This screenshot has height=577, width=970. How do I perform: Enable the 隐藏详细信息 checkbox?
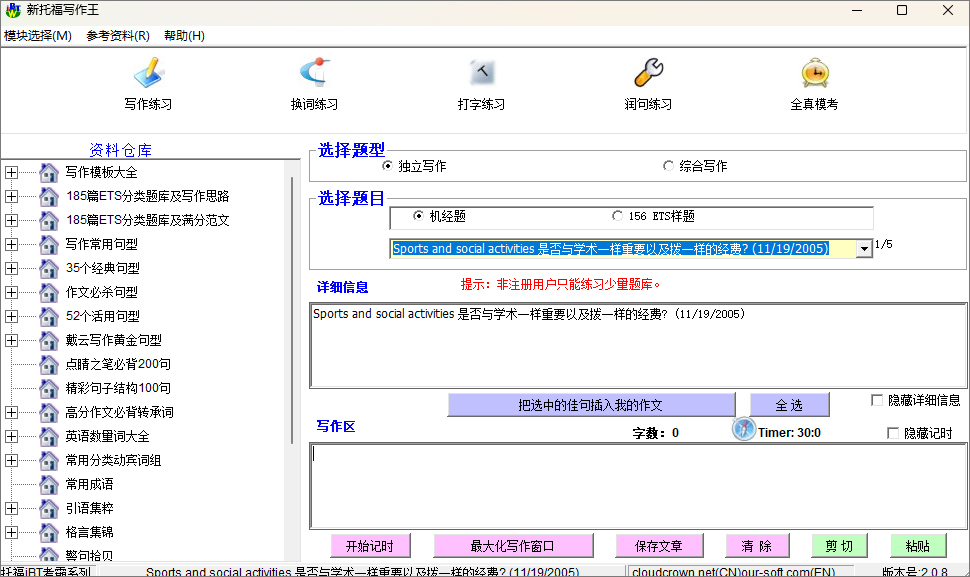[877, 400]
